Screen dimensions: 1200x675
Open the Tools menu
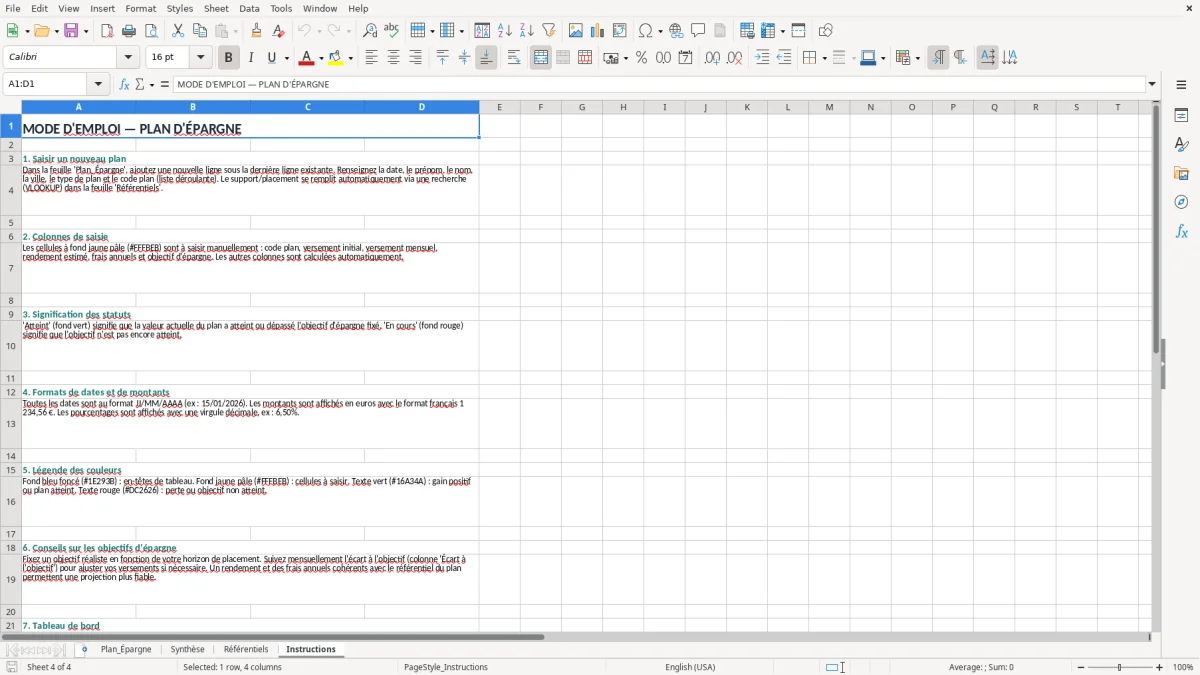pyautogui.click(x=281, y=8)
